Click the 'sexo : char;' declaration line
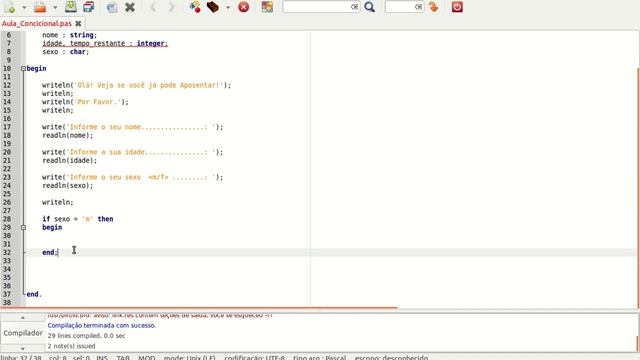 click(x=65, y=52)
